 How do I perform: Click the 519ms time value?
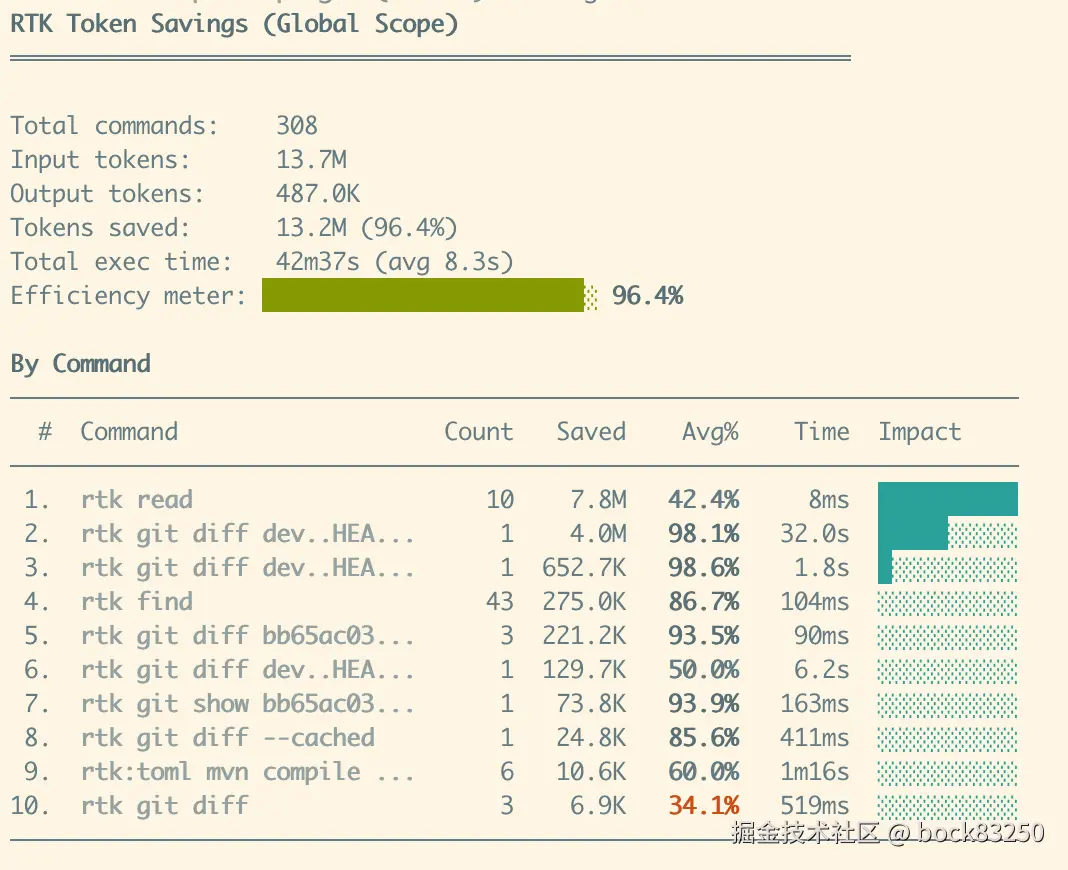point(815,805)
